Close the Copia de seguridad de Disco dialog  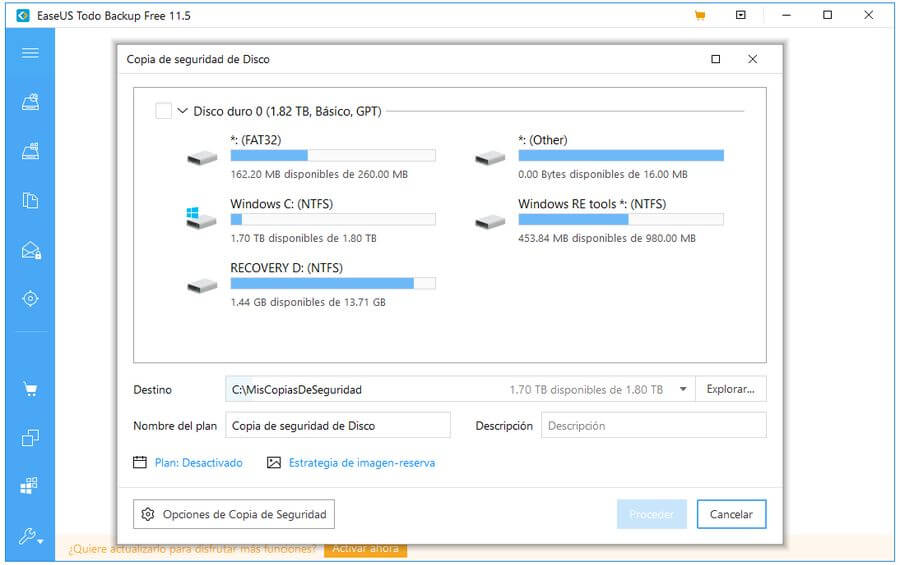click(752, 59)
